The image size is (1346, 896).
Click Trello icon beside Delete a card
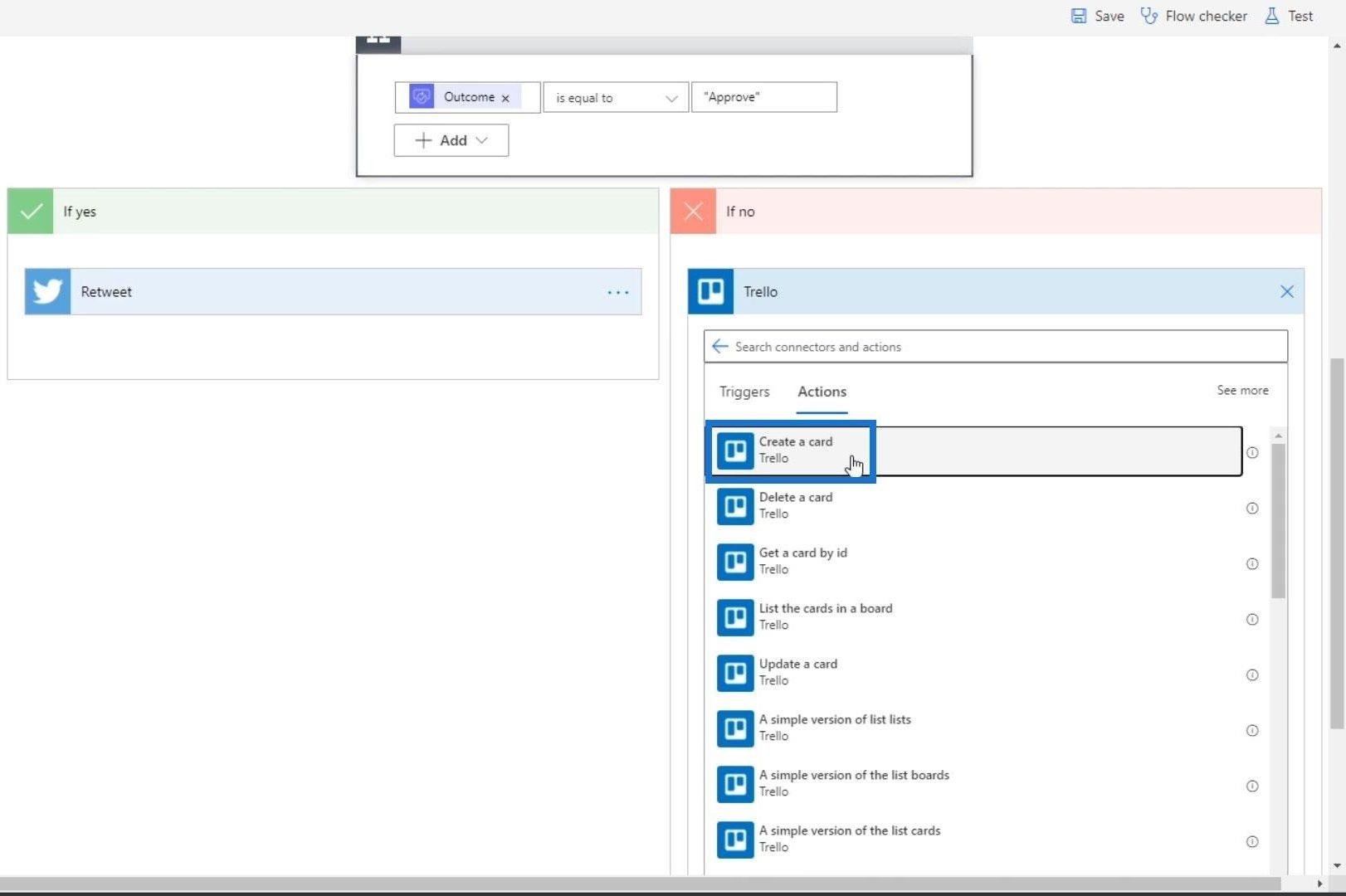pos(735,506)
